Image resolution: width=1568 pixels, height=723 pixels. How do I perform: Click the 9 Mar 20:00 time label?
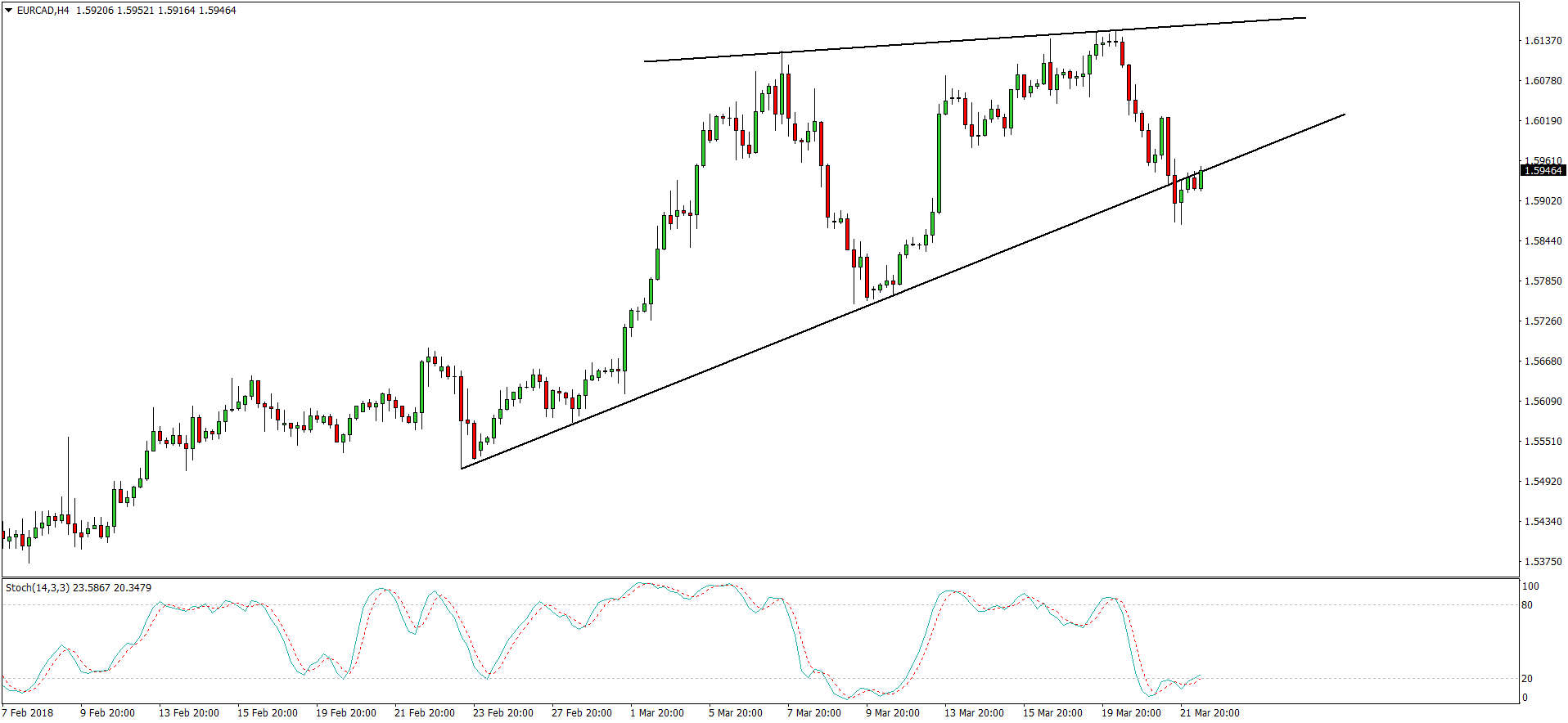[x=893, y=712]
